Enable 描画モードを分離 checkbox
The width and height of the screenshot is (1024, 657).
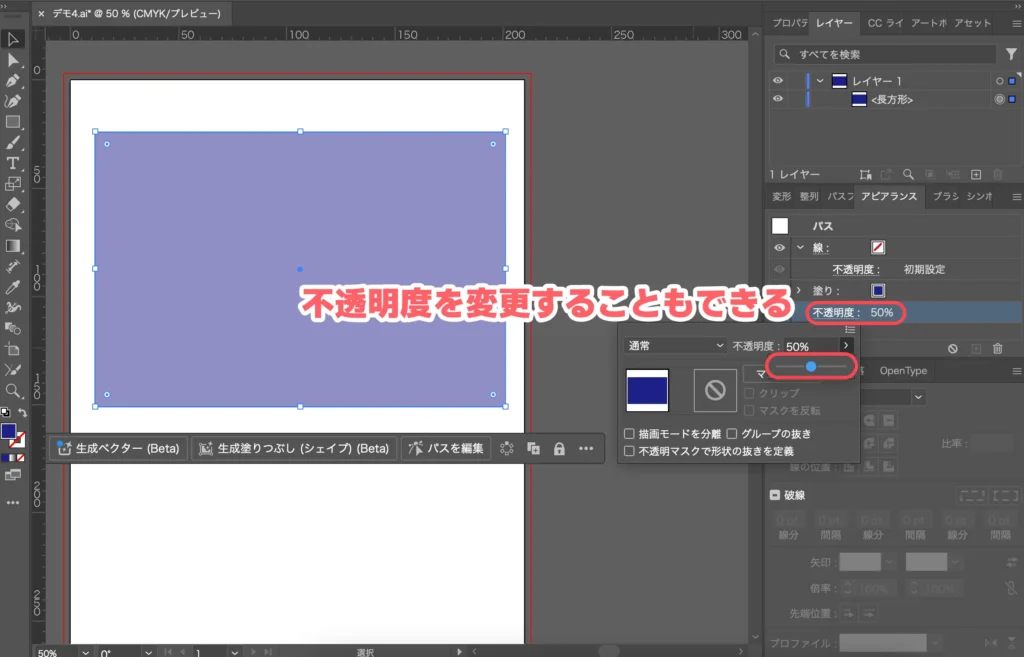point(629,434)
